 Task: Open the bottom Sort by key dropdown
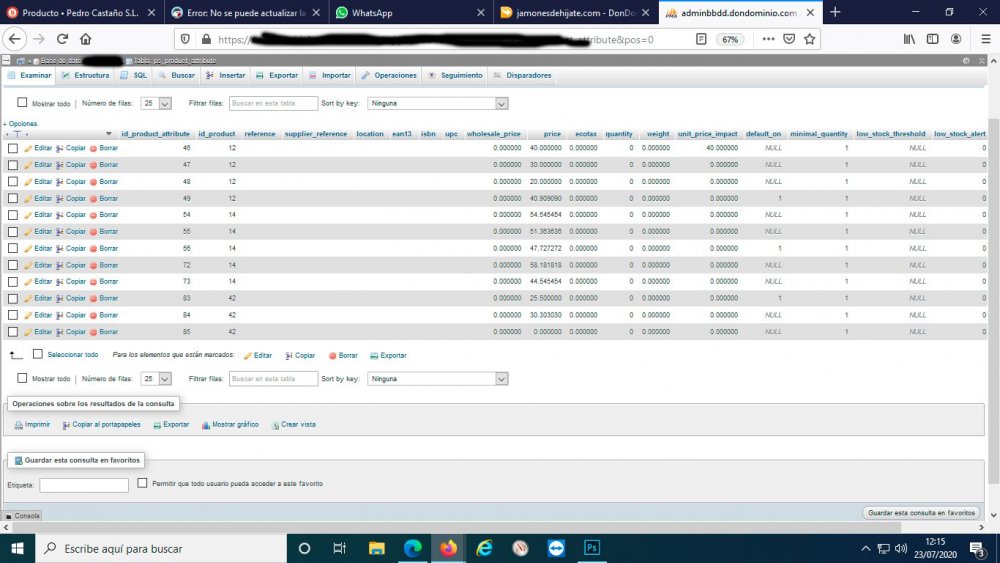(438, 379)
